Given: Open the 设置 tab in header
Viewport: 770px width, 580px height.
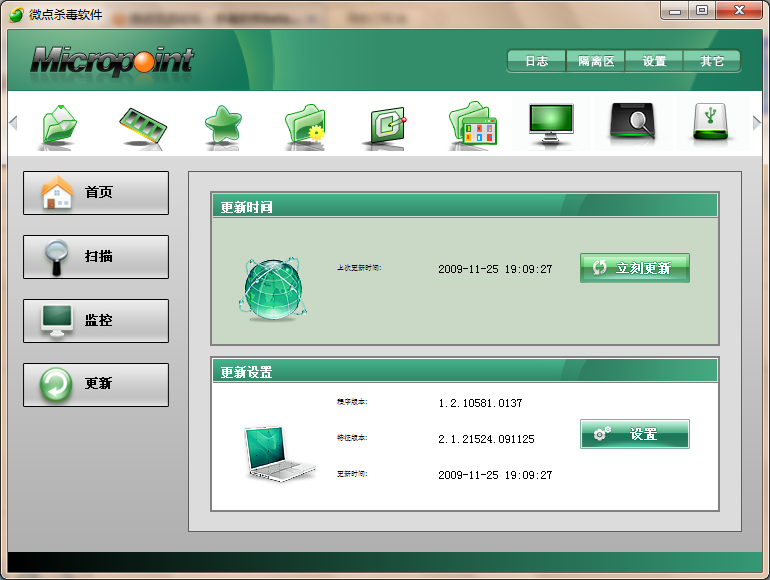Looking at the screenshot, I should 654,61.
